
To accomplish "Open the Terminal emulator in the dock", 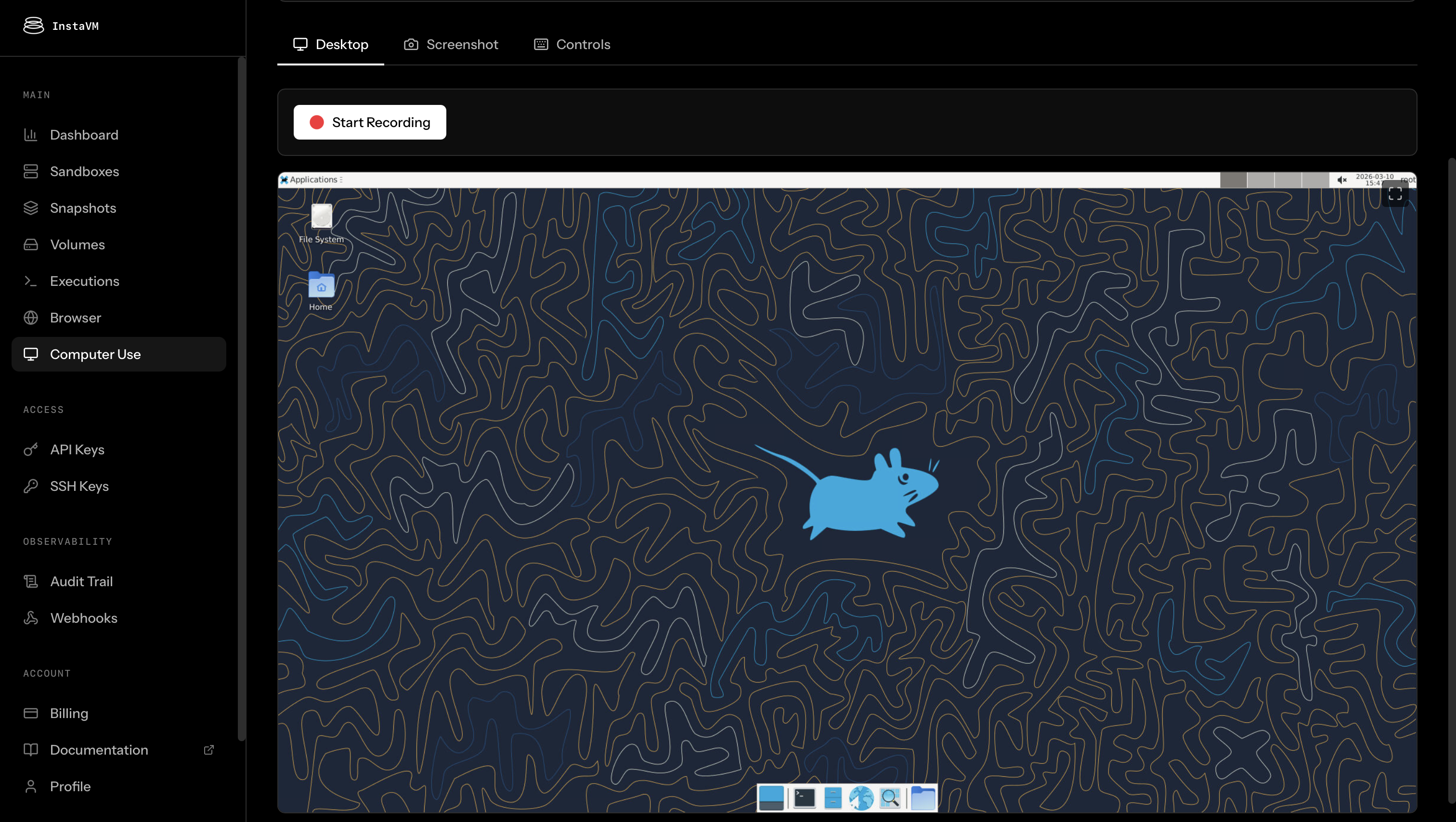I will coord(804,798).
